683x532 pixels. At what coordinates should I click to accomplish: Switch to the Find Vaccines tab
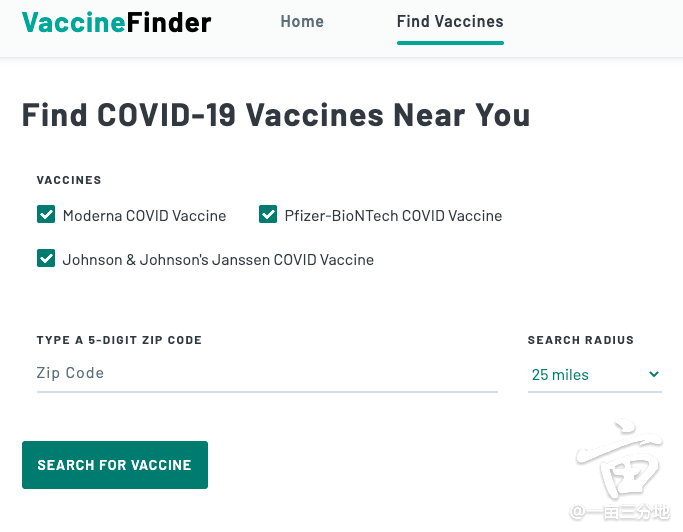[x=450, y=21]
